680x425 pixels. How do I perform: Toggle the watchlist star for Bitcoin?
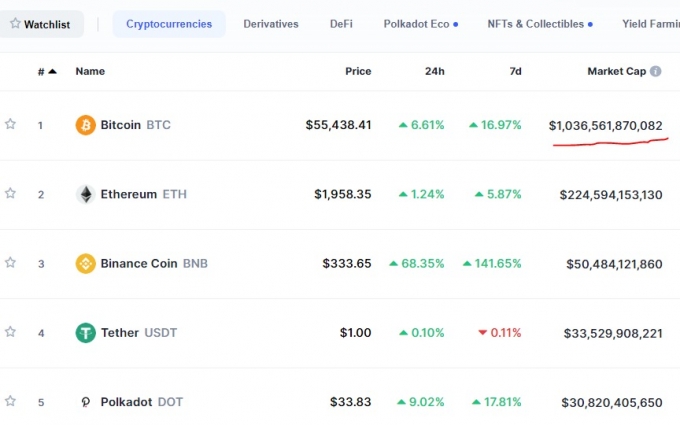tap(10, 124)
